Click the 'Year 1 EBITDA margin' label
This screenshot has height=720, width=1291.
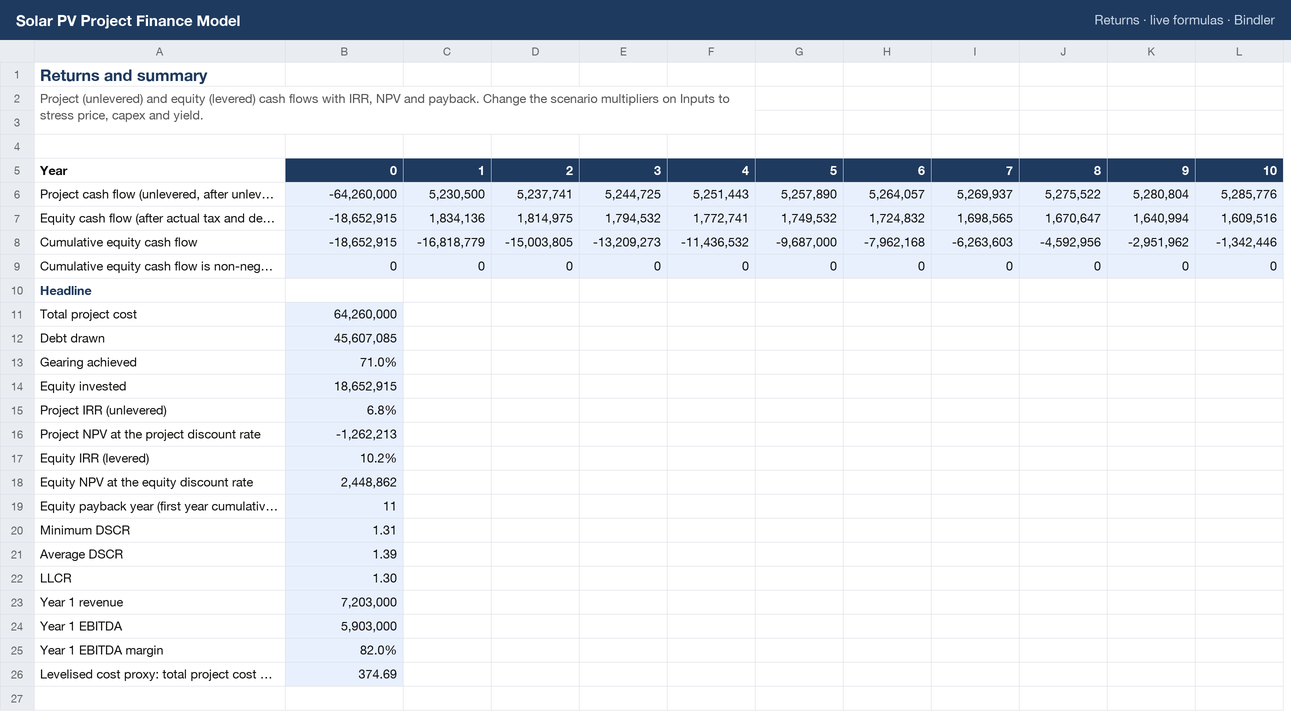[x=160, y=650]
